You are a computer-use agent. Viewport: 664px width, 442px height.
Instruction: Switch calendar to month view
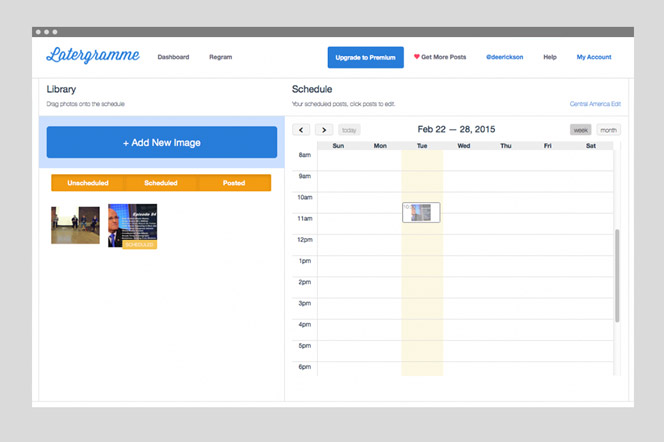[608, 130]
